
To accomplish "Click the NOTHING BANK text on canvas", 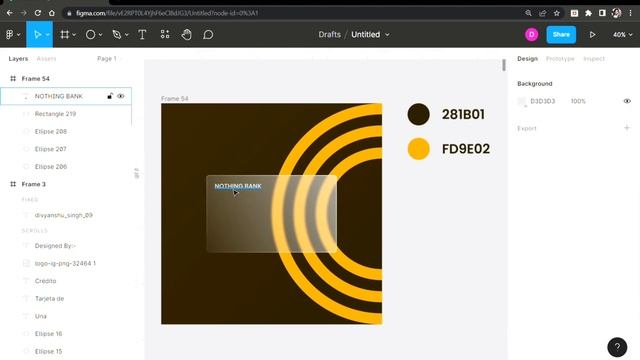I will tap(238, 186).
